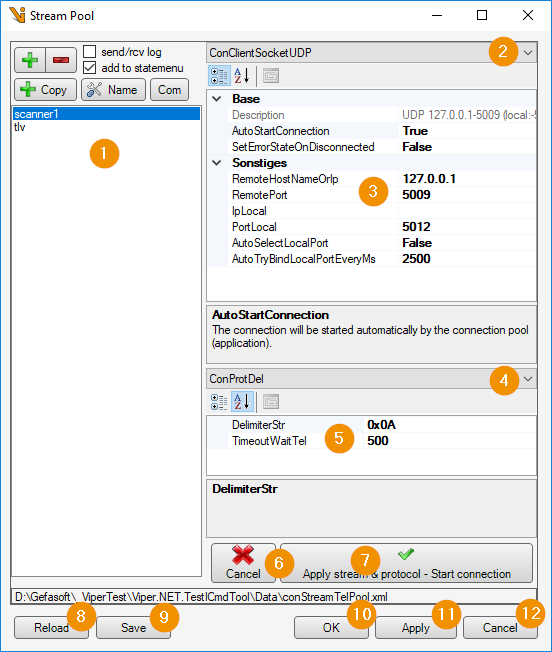Select scanner1 in stream list

(106, 114)
